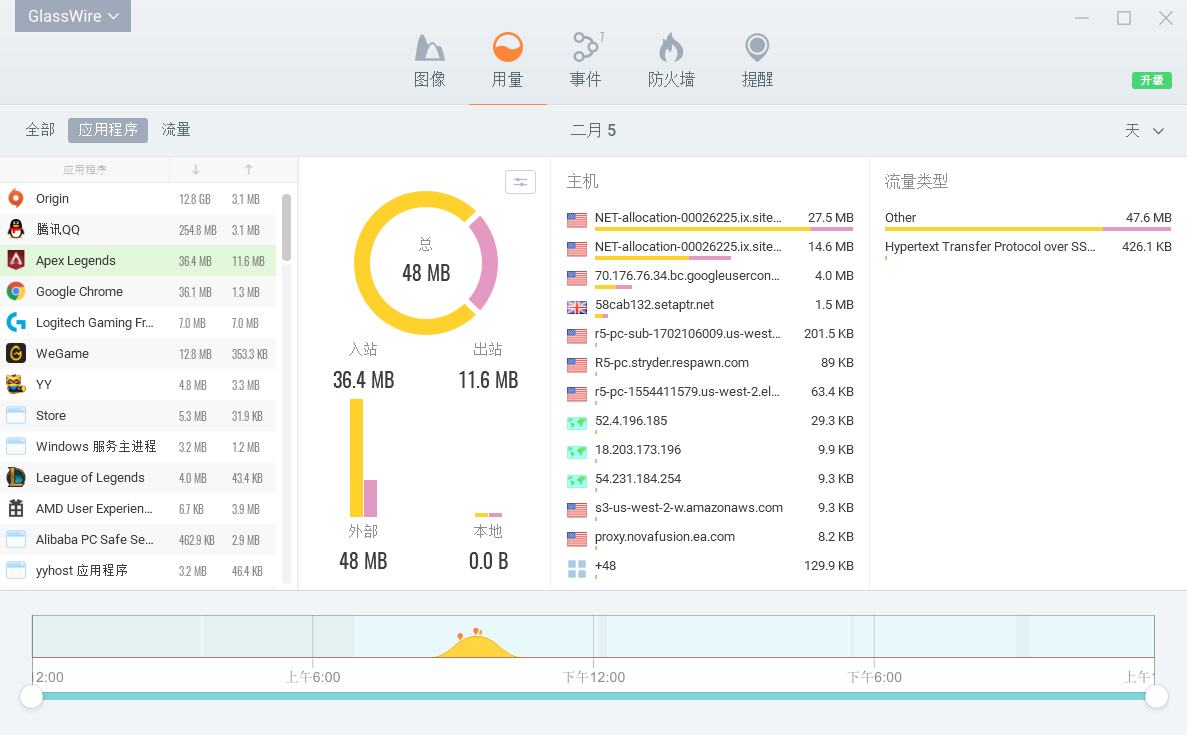Open the usage chart options button
The width and height of the screenshot is (1187, 735).
tap(520, 182)
